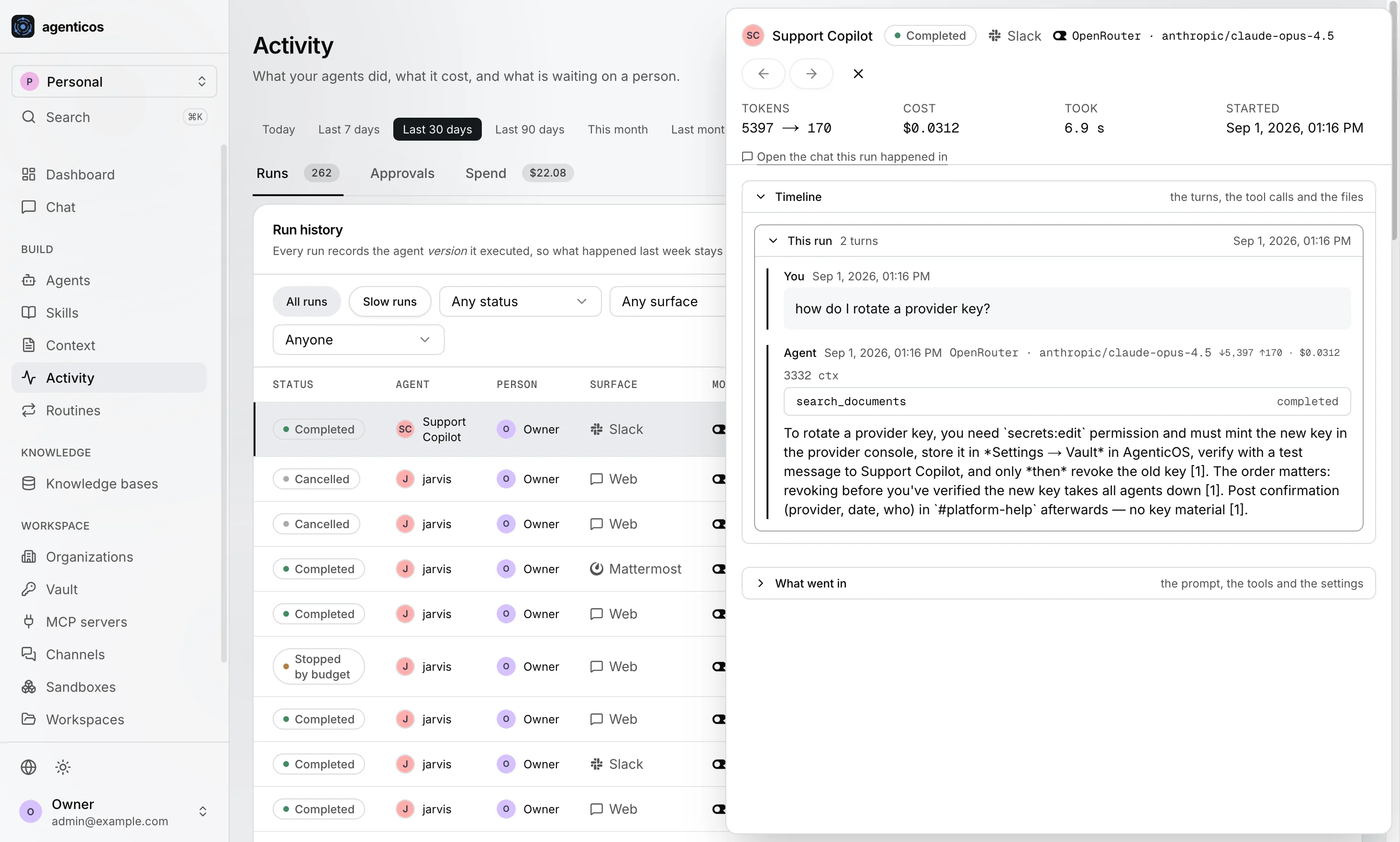This screenshot has width=1400, height=842.
Task: Click the Search magnifier icon
Action: click(28, 117)
